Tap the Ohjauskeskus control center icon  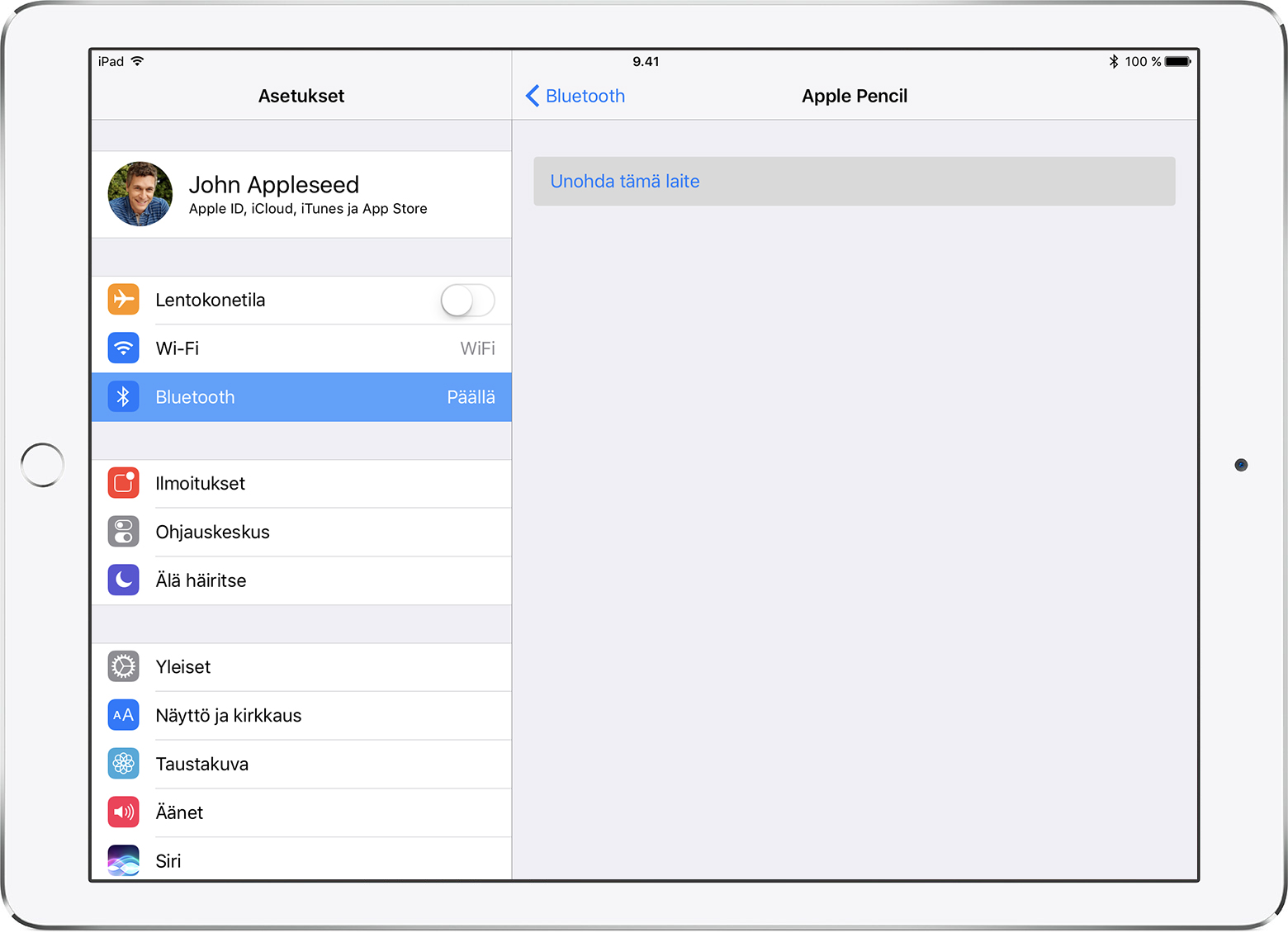123,532
